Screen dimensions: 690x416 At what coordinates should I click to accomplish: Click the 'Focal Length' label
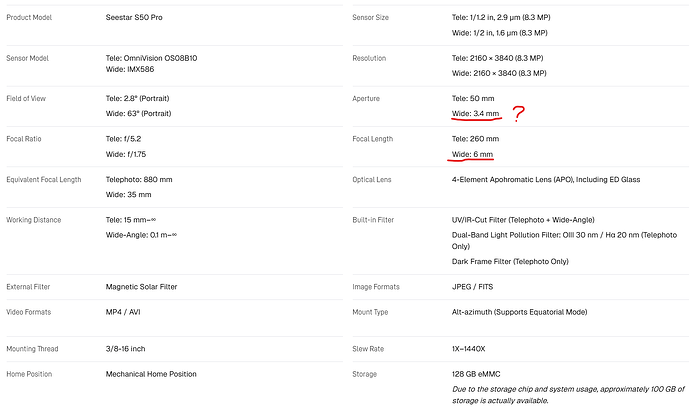[372, 139]
